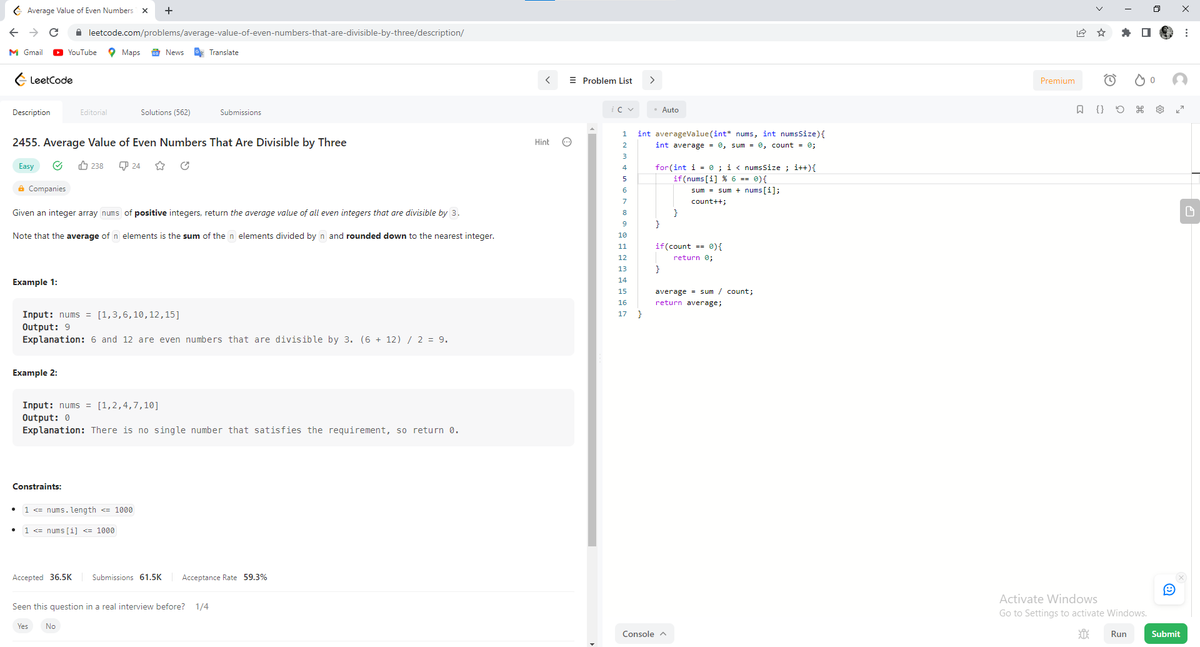Bookmark this page with star icon
Screen dimensions: 1200x647
pos(1100,32)
